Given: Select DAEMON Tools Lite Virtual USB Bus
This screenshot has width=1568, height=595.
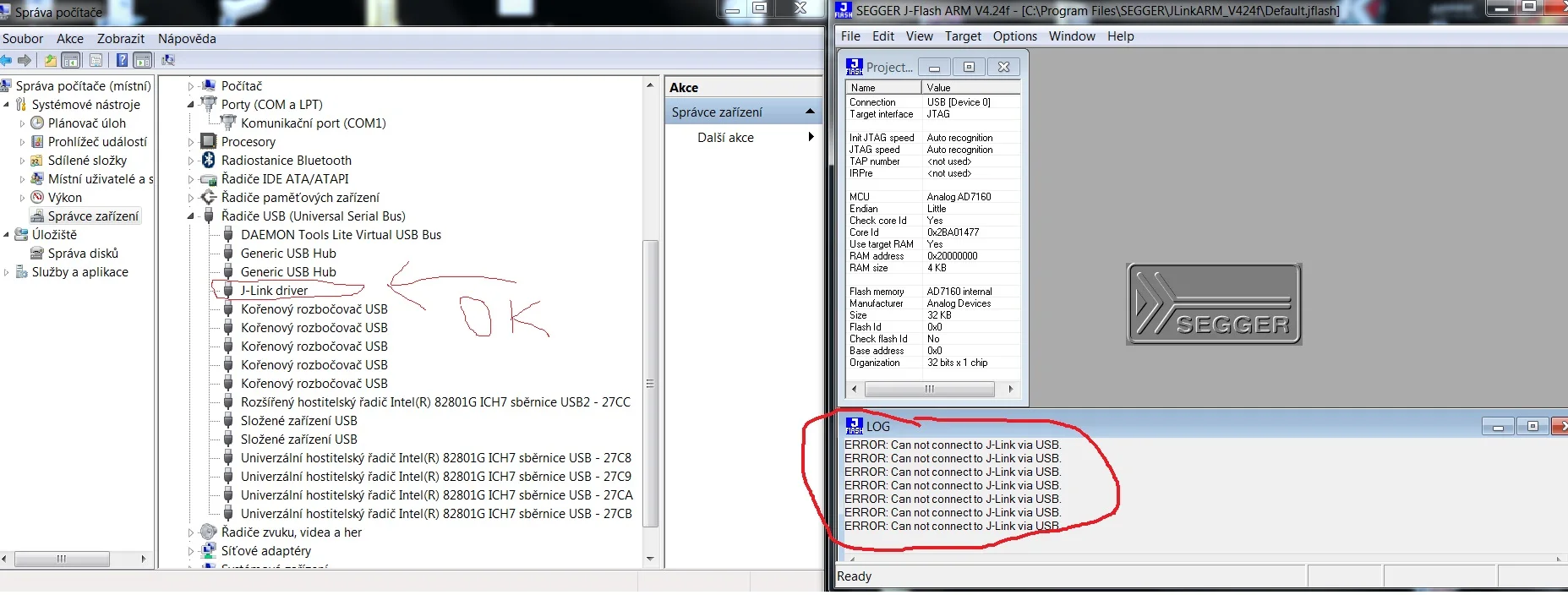Looking at the screenshot, I should click(x=341, y=234).
